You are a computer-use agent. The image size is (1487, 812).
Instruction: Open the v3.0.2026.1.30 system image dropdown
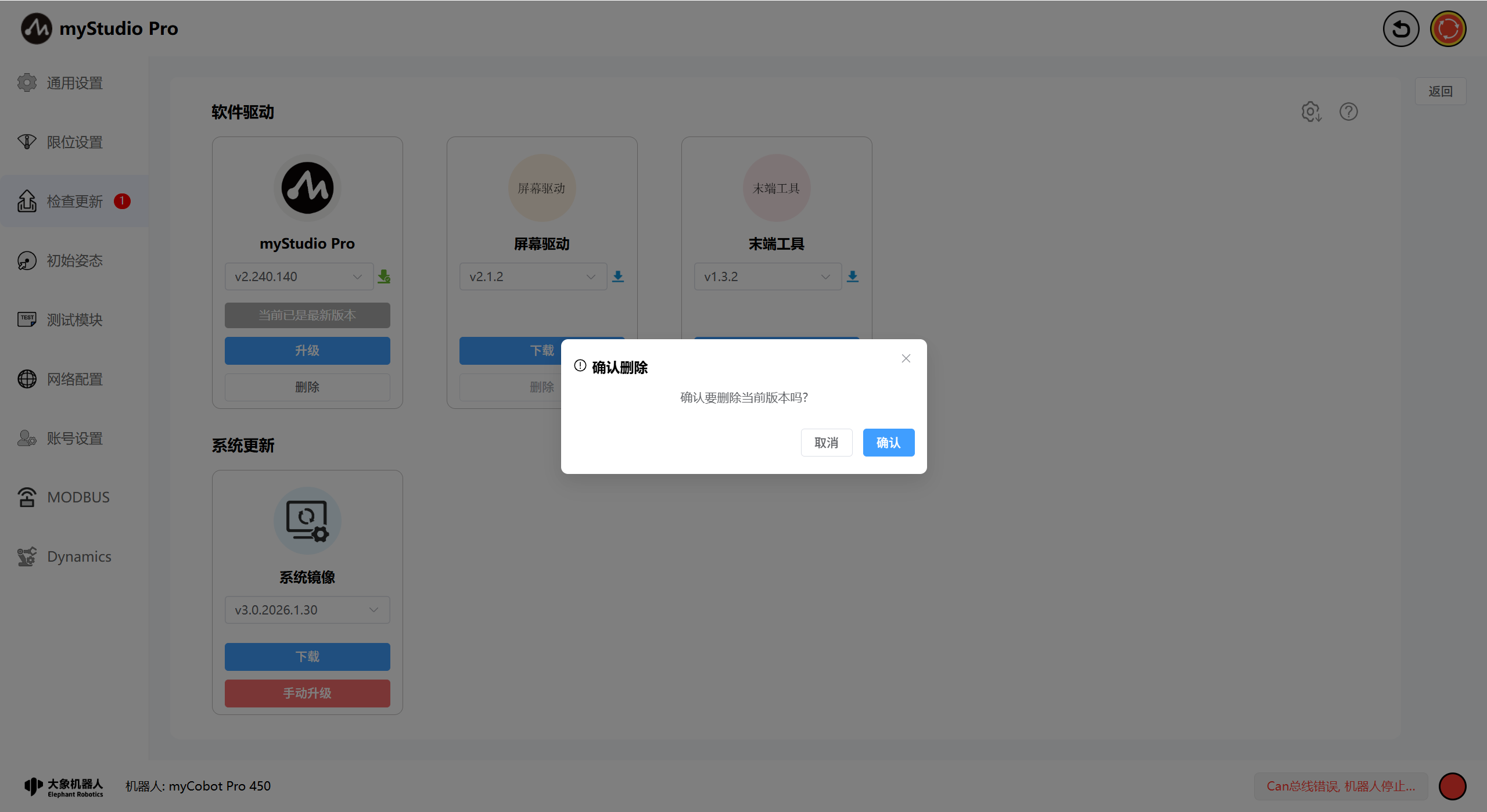pyautogui.click(x=307, y=610)
